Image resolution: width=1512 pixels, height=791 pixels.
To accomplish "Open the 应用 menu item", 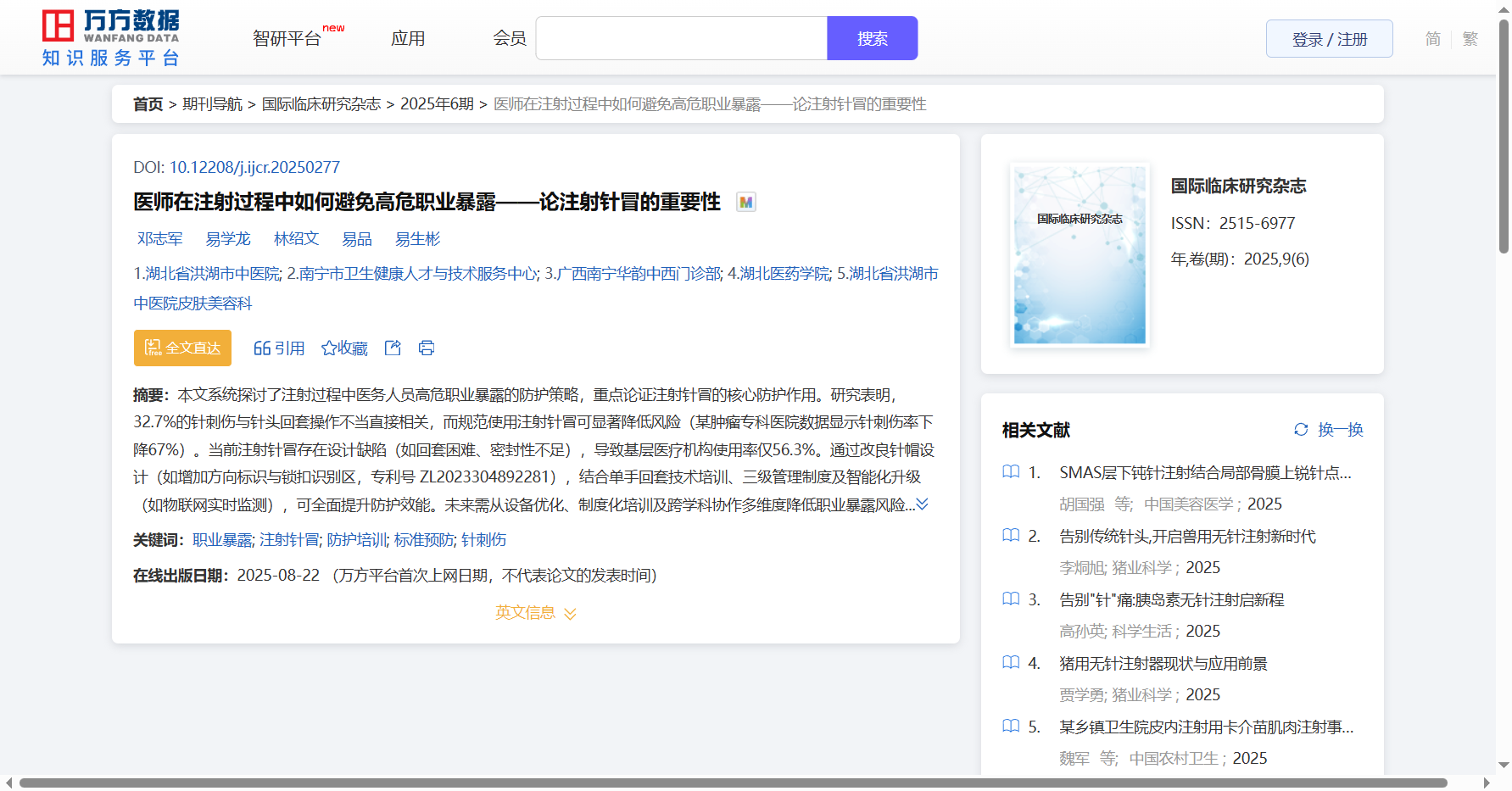I will pyautogui.click(x=408, y=39).
